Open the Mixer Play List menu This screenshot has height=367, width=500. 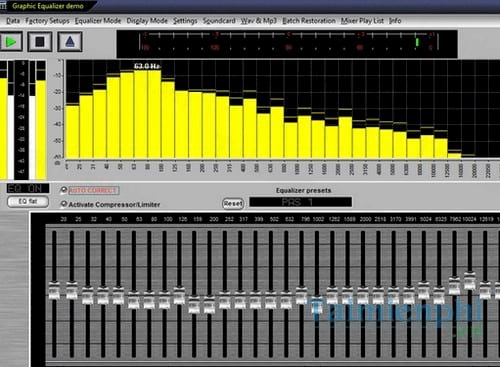362,21
